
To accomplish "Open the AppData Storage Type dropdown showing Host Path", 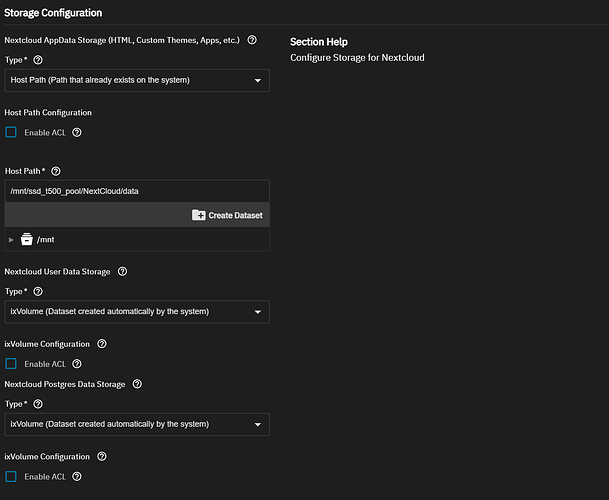I will click(x=136, y=80).
